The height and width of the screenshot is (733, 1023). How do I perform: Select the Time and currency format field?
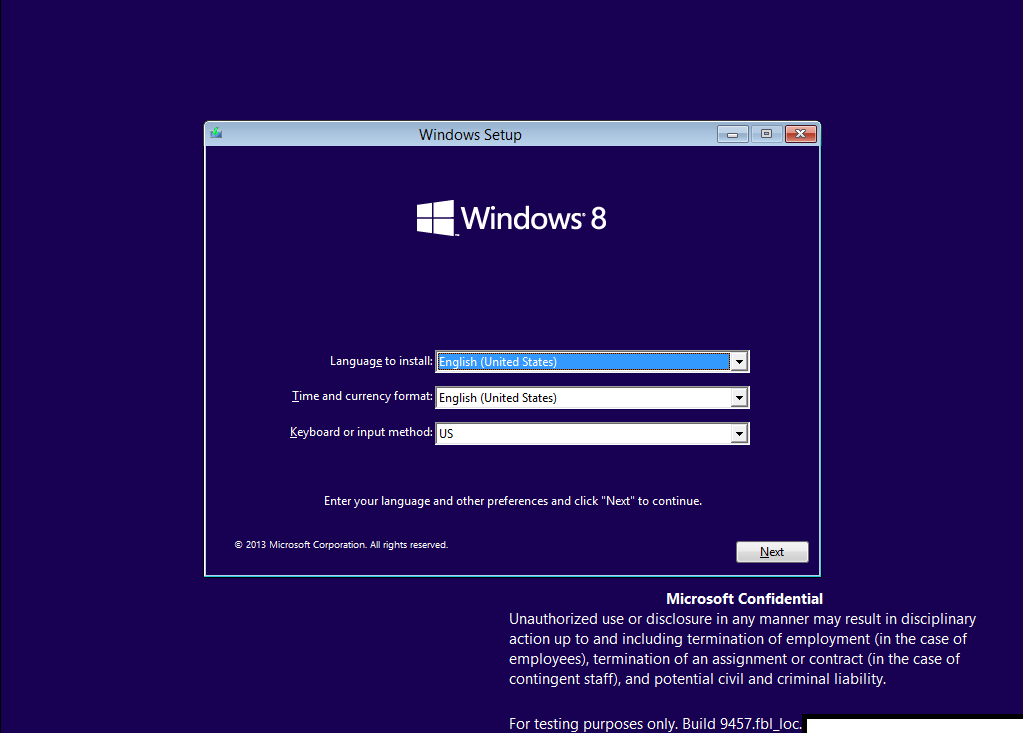[x=592, y=398]
